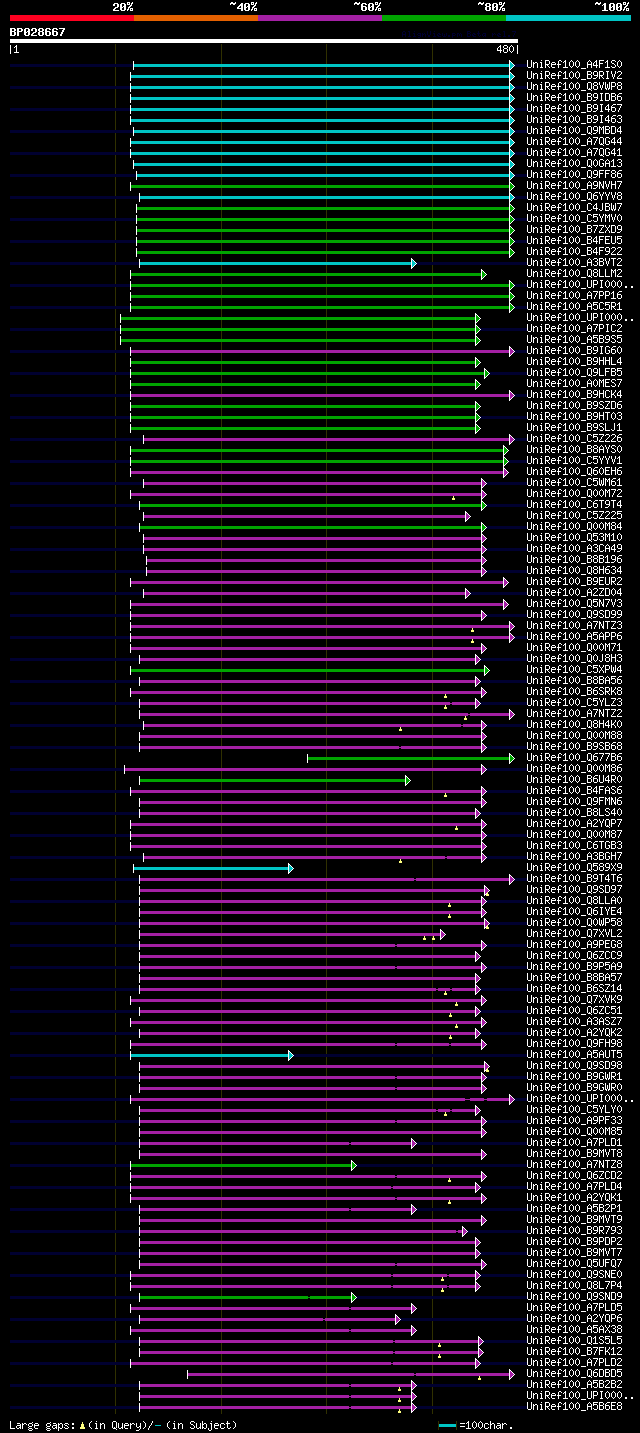The height and width of the screenshot is (1433, 640).
Task: Open hit UniRef100_Q8VWP8
Action: coord(574,87)
